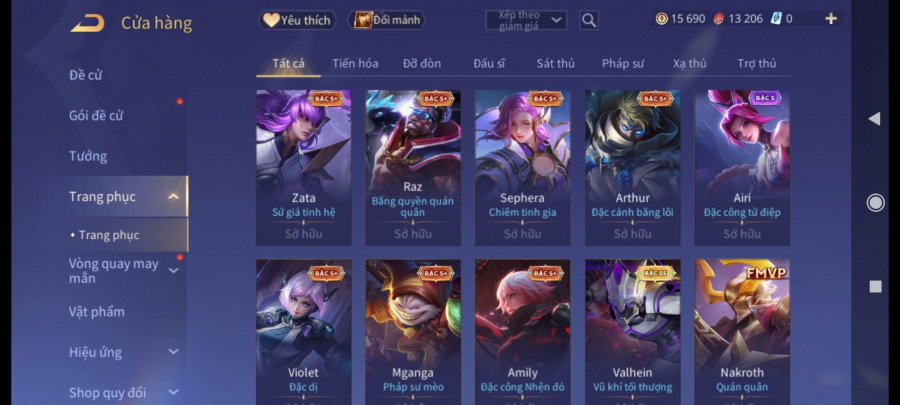Tap the plus icon to add currency

click(x=831, y=19)
